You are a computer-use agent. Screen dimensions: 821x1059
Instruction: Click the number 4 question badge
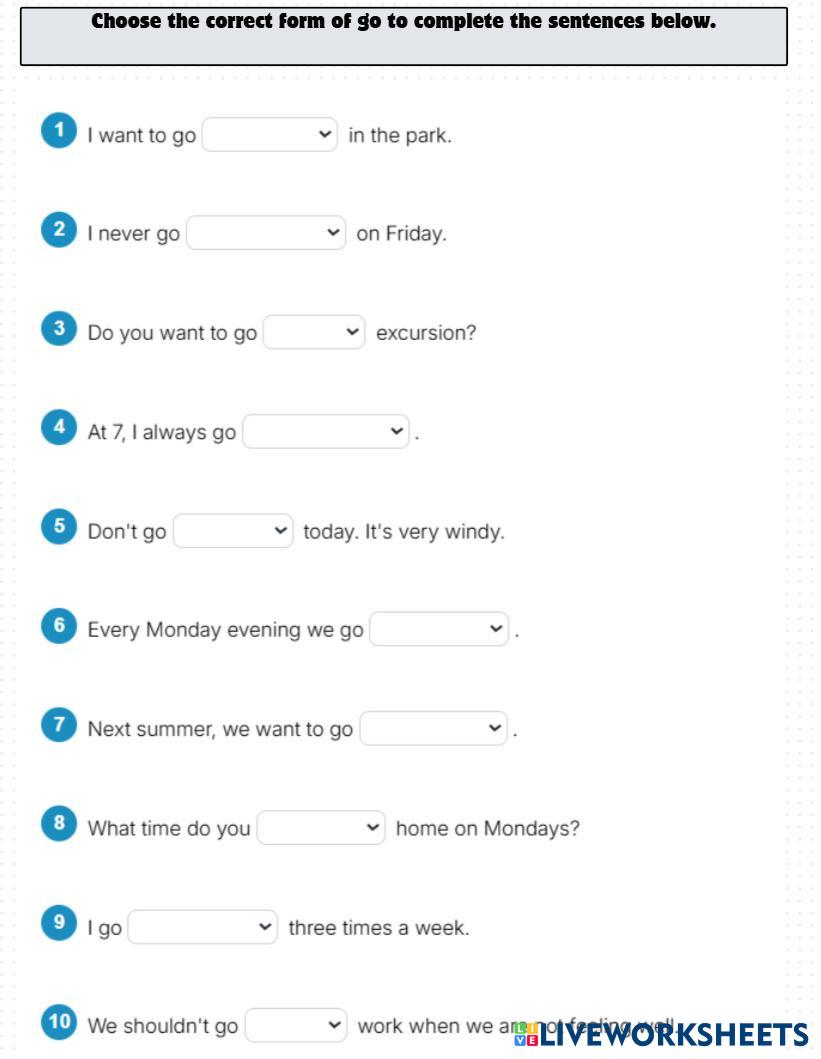[x=59, y=428]
